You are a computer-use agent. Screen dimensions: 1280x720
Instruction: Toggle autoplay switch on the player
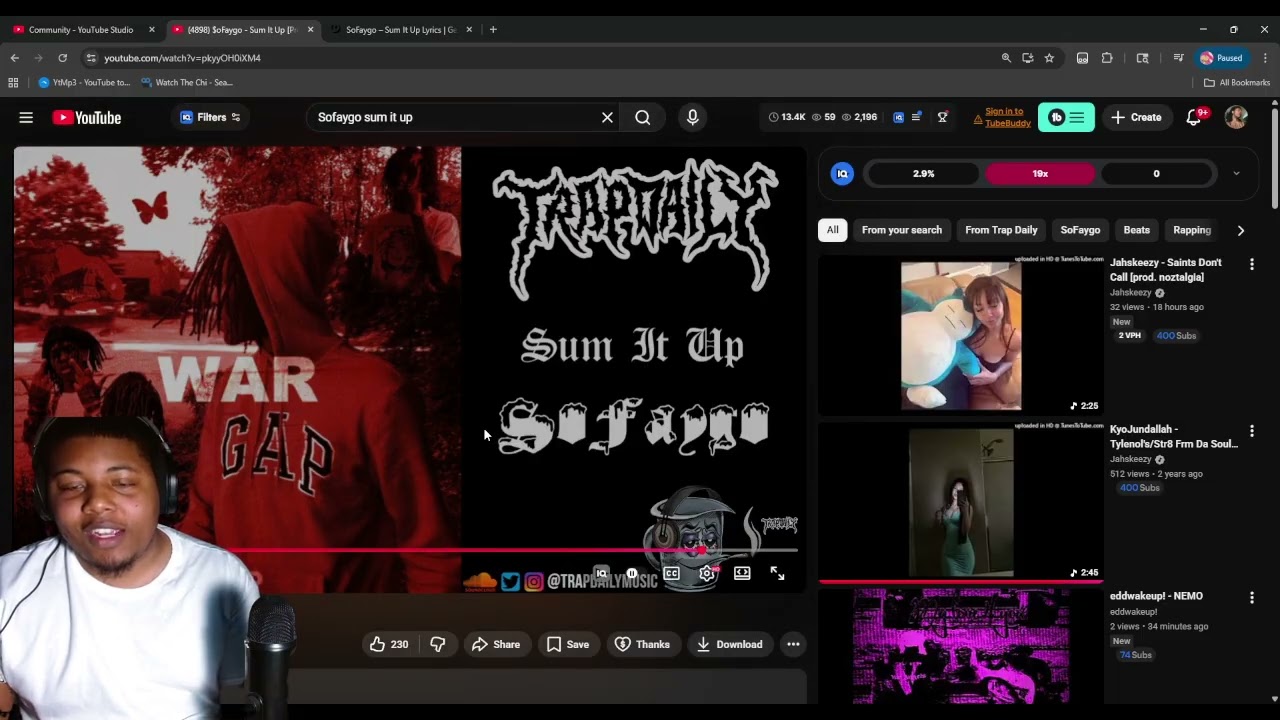(x=631, y=573)
